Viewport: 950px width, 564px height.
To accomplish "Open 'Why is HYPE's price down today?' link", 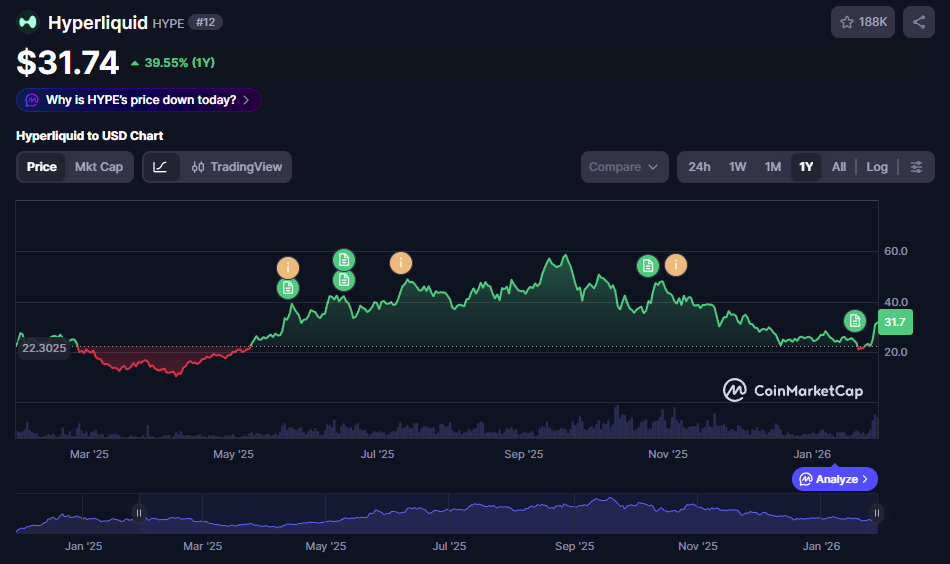I will point(139,100).
